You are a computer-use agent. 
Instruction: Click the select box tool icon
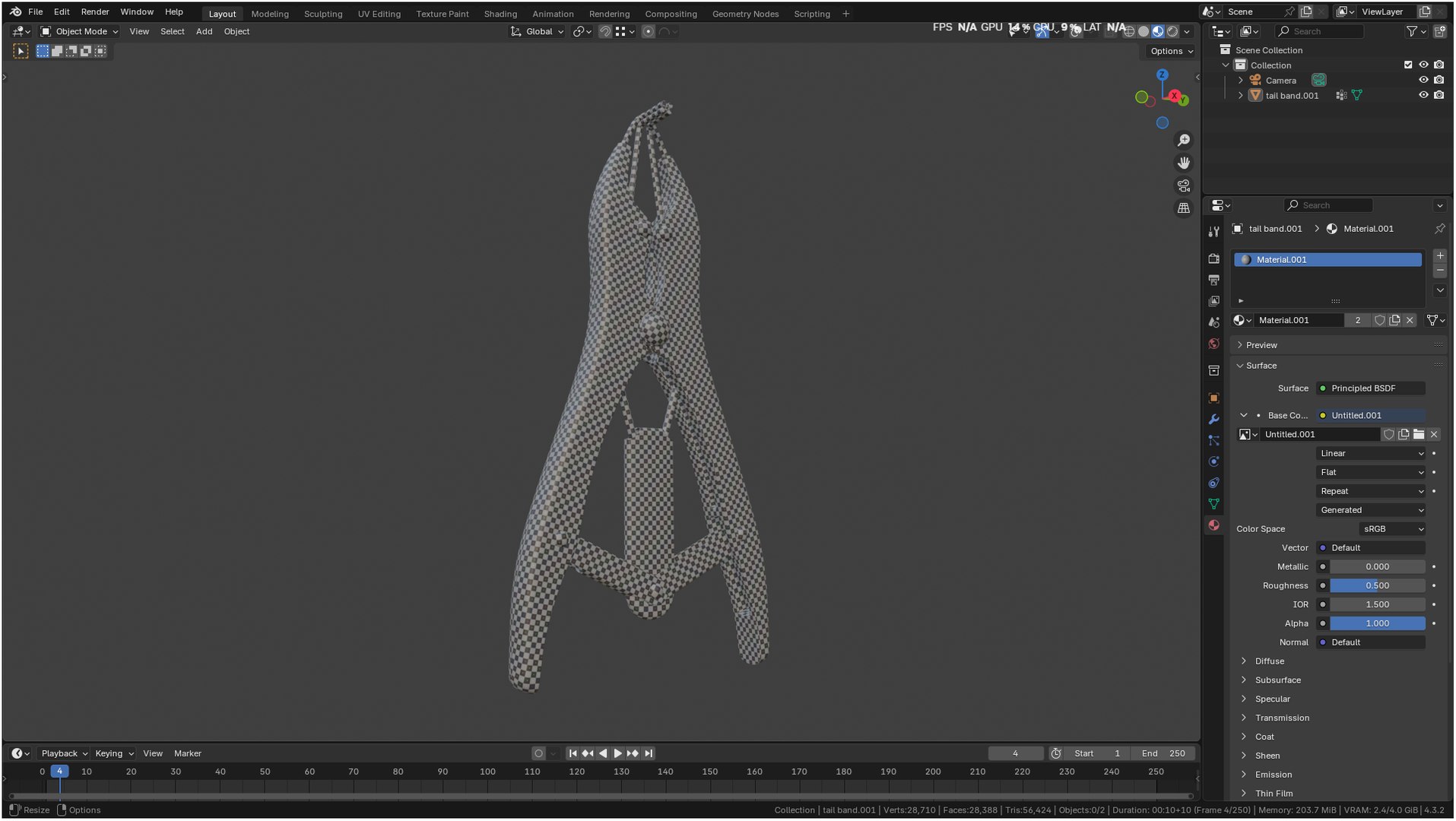(21, 52)
